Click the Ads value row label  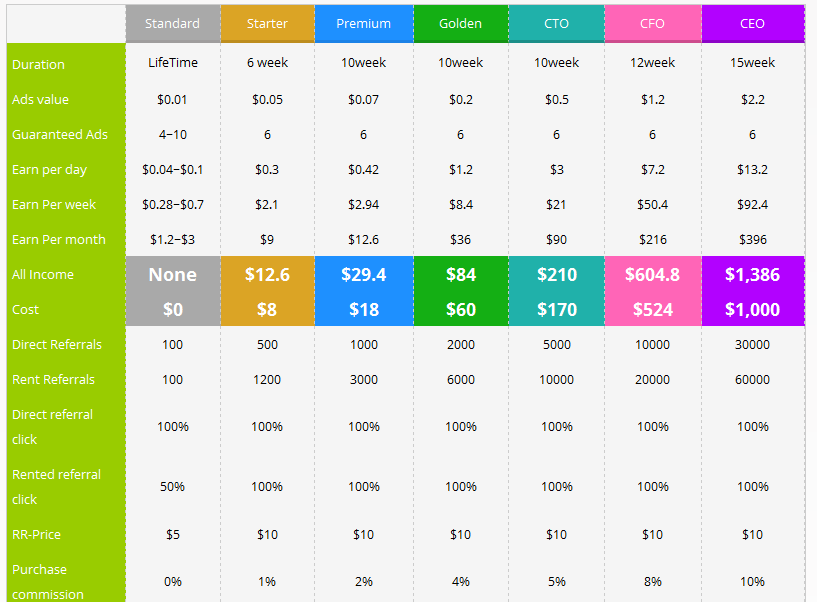click(40, 100)
